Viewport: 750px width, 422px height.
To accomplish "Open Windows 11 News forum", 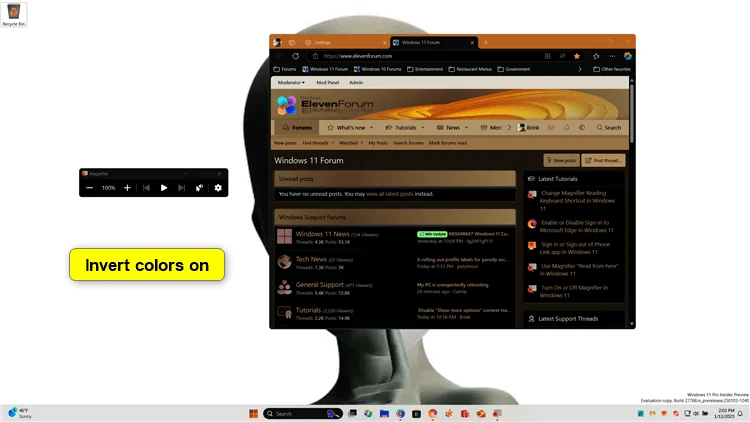I will pyautogui.click(x=322, y=234).
